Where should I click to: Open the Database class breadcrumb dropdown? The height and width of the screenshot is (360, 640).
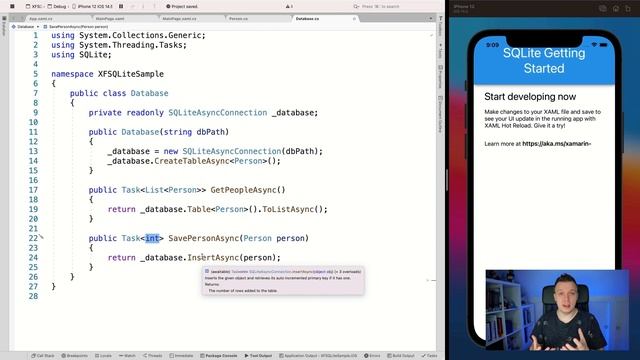pyautogui.click(x=25, y=27)
